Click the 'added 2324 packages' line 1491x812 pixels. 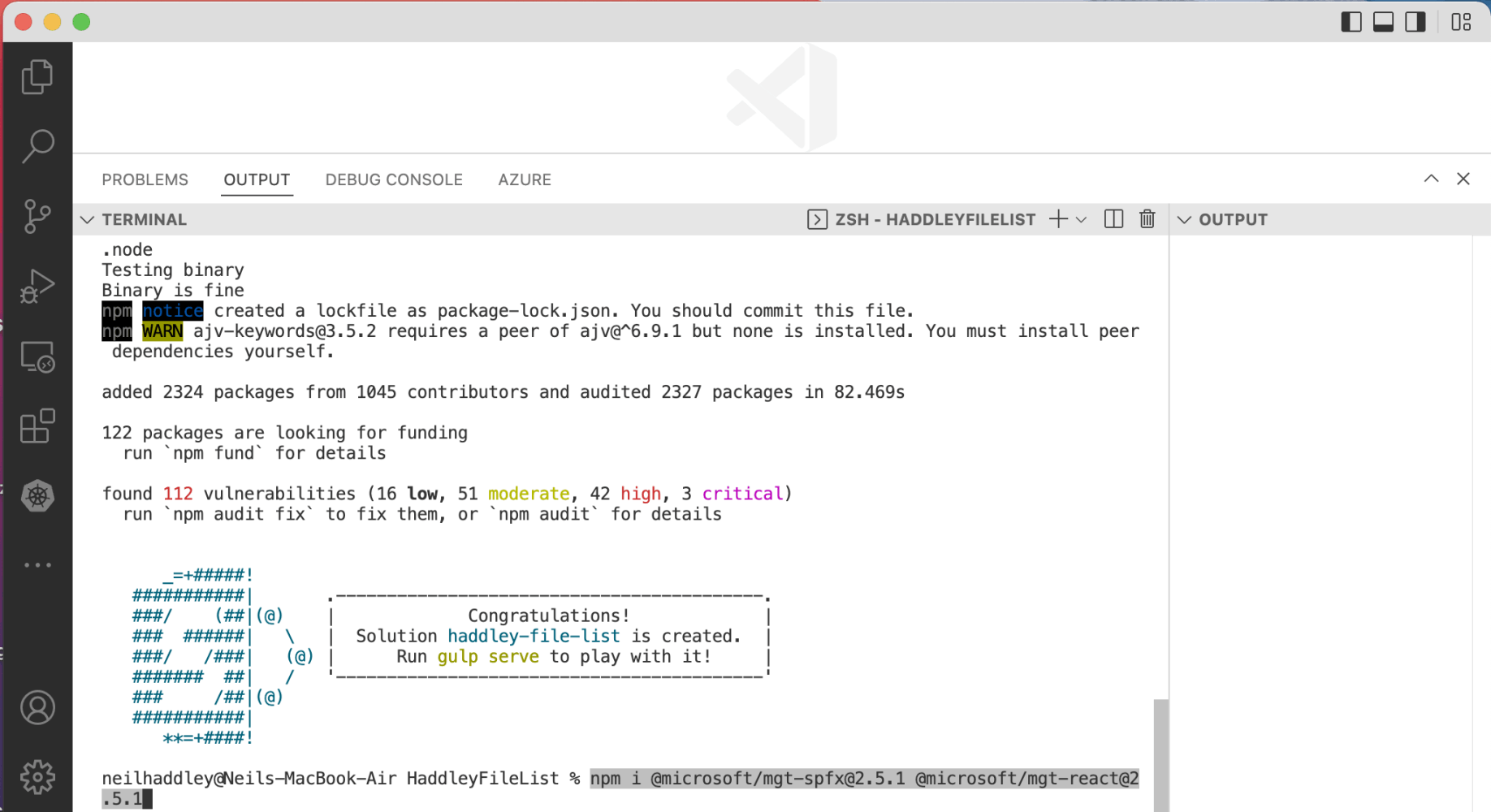coord(503,392)
